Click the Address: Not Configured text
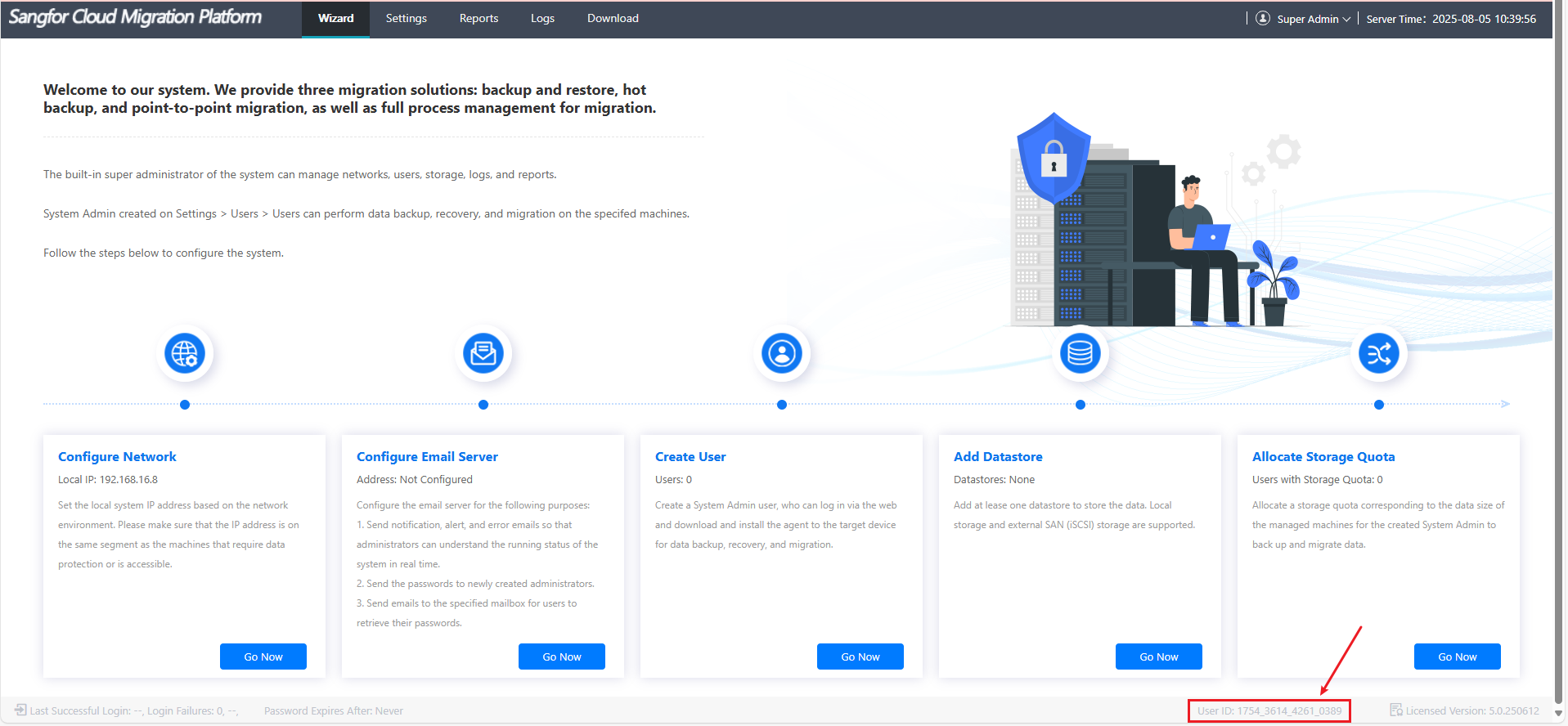Image resolution: width=1568 pixels, height=726 pixels. tap(415, 479)
